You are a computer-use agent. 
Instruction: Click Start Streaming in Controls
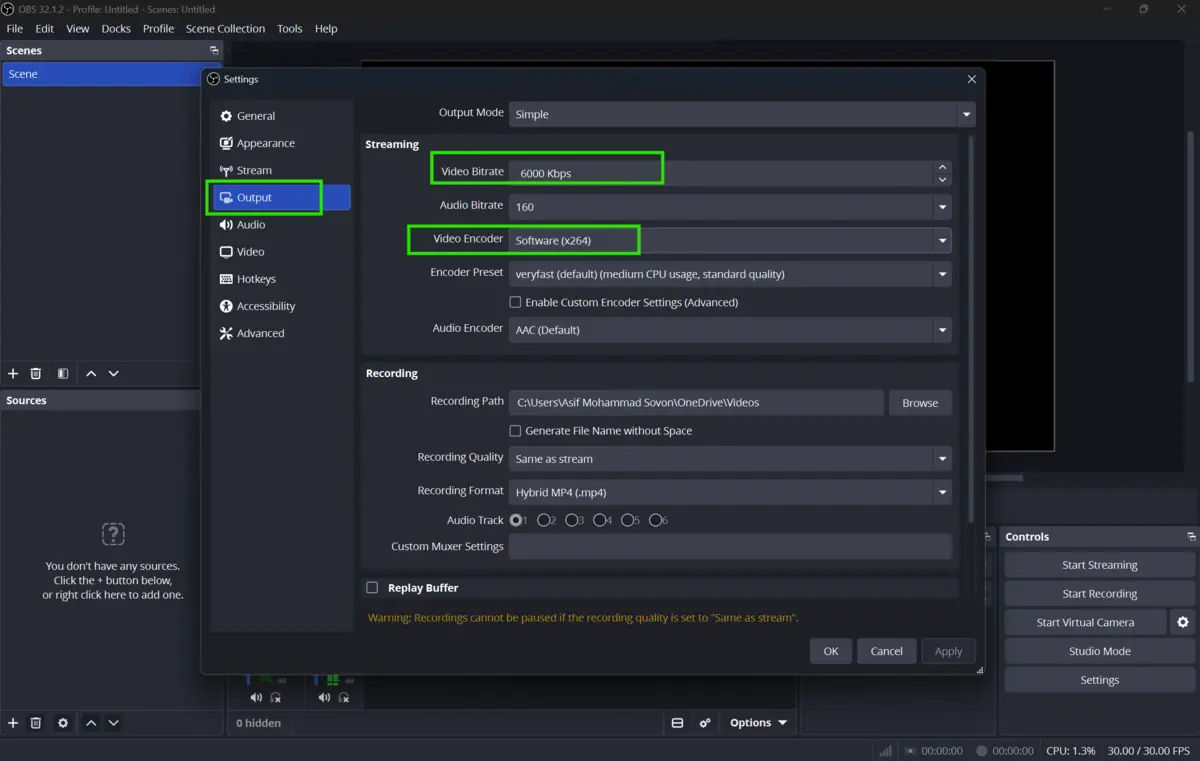1099,565
